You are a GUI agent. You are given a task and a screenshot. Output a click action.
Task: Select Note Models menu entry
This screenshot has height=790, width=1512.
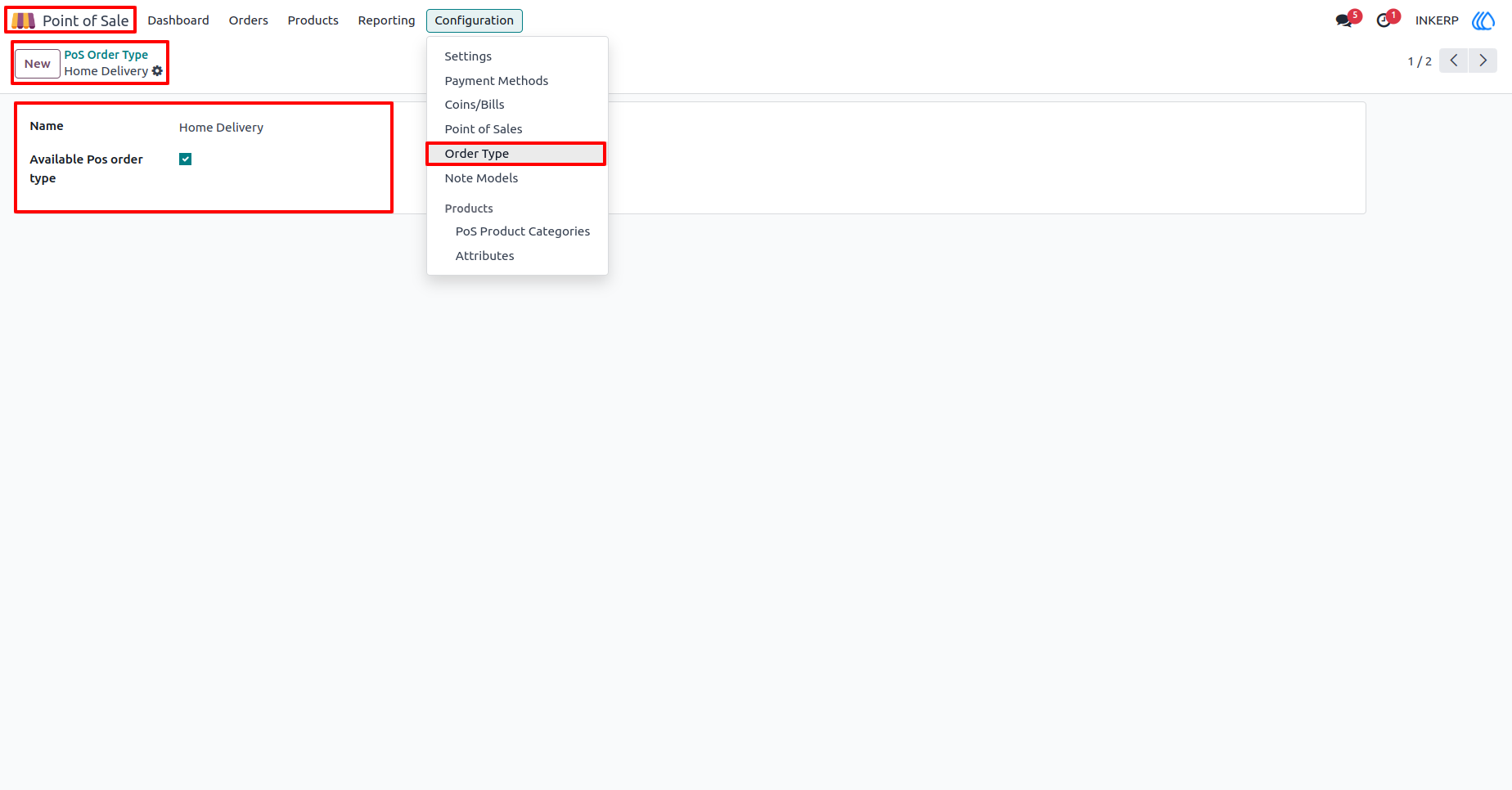(x=517, y=178)
